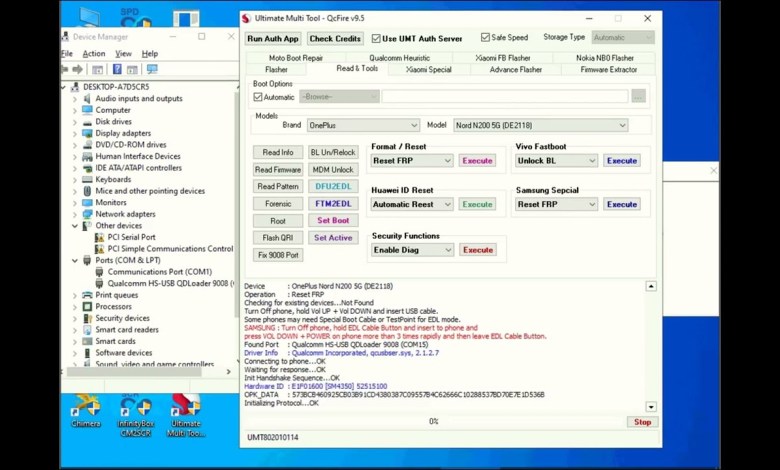The image size is (780, 470).
Task: Expand the Disk drives node
Action: (x=75, y=122)
